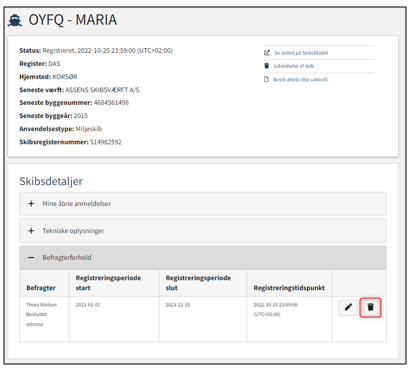Click the Hjemsted: KORSØR line

[x=48, y=77]
